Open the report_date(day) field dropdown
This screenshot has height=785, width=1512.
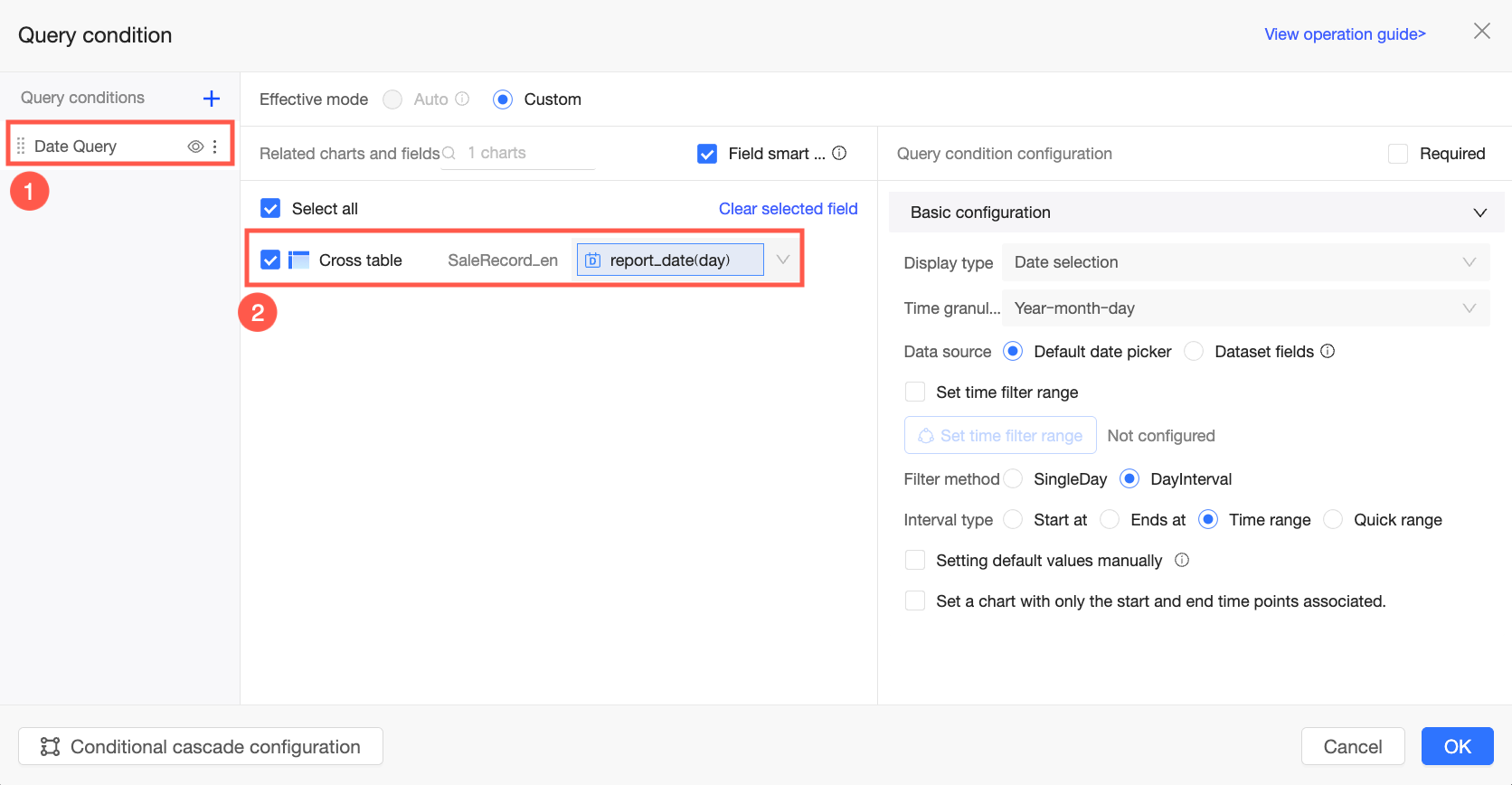(783, 260)
